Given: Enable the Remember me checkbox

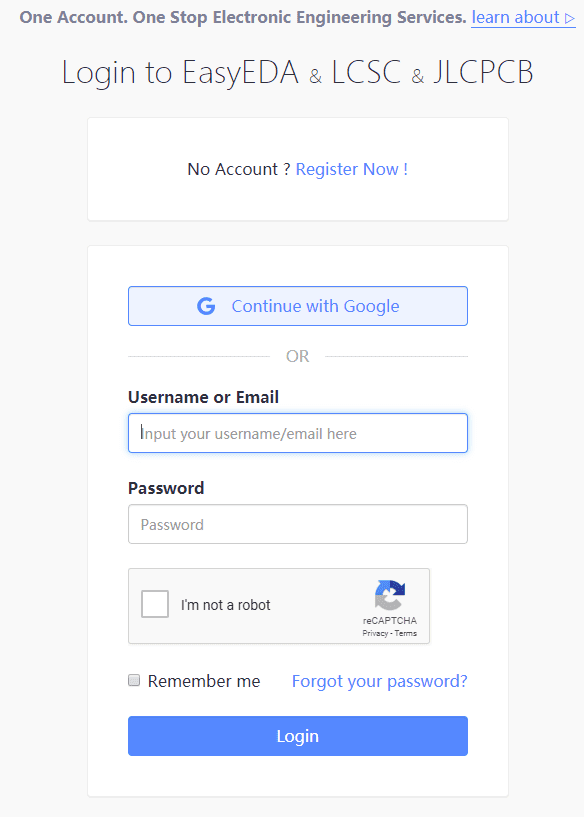Looking at the screenshot, I should [134, 680].
